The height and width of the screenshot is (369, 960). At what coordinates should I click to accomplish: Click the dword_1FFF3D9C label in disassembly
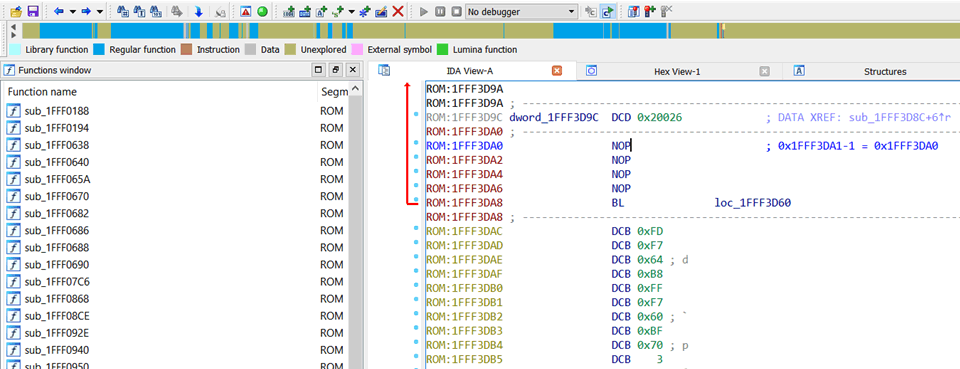pyautogui.click(x=554, y=117)
